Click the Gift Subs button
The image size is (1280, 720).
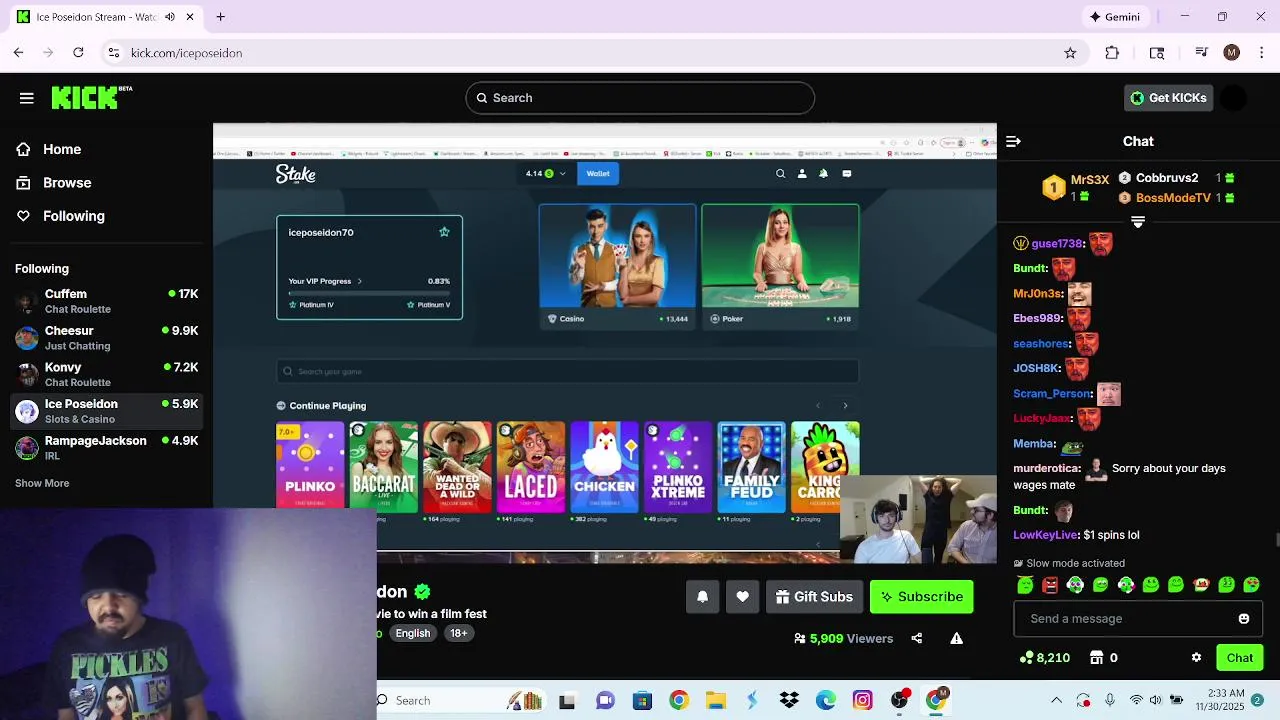pyautogui.click(x=814, y=597)
